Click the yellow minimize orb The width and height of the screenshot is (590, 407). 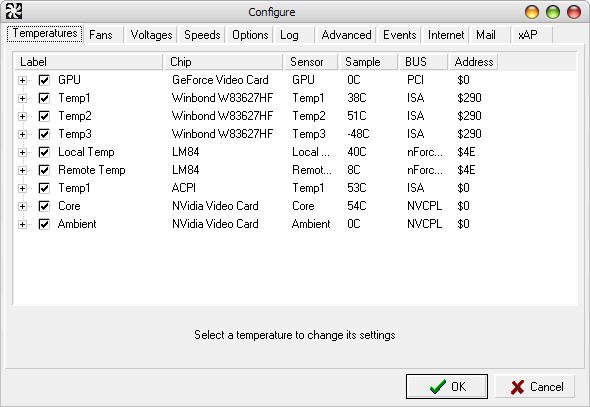(532, 12)
